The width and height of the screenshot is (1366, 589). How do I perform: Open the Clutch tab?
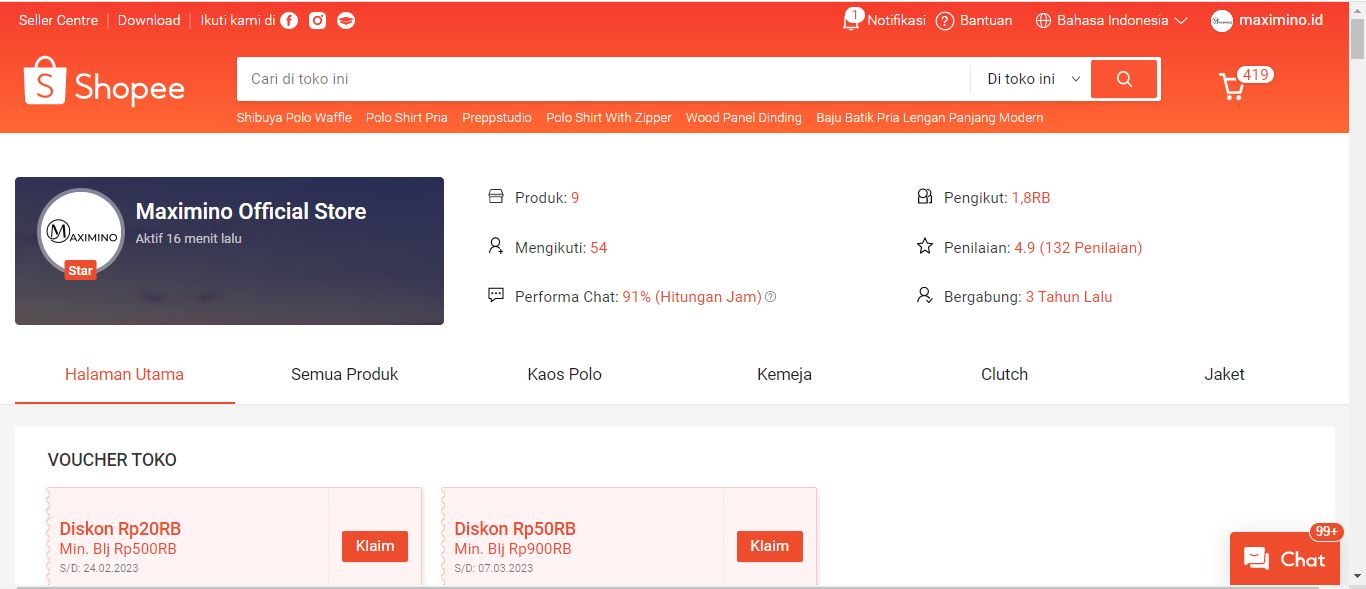(x=1004, y=374)
